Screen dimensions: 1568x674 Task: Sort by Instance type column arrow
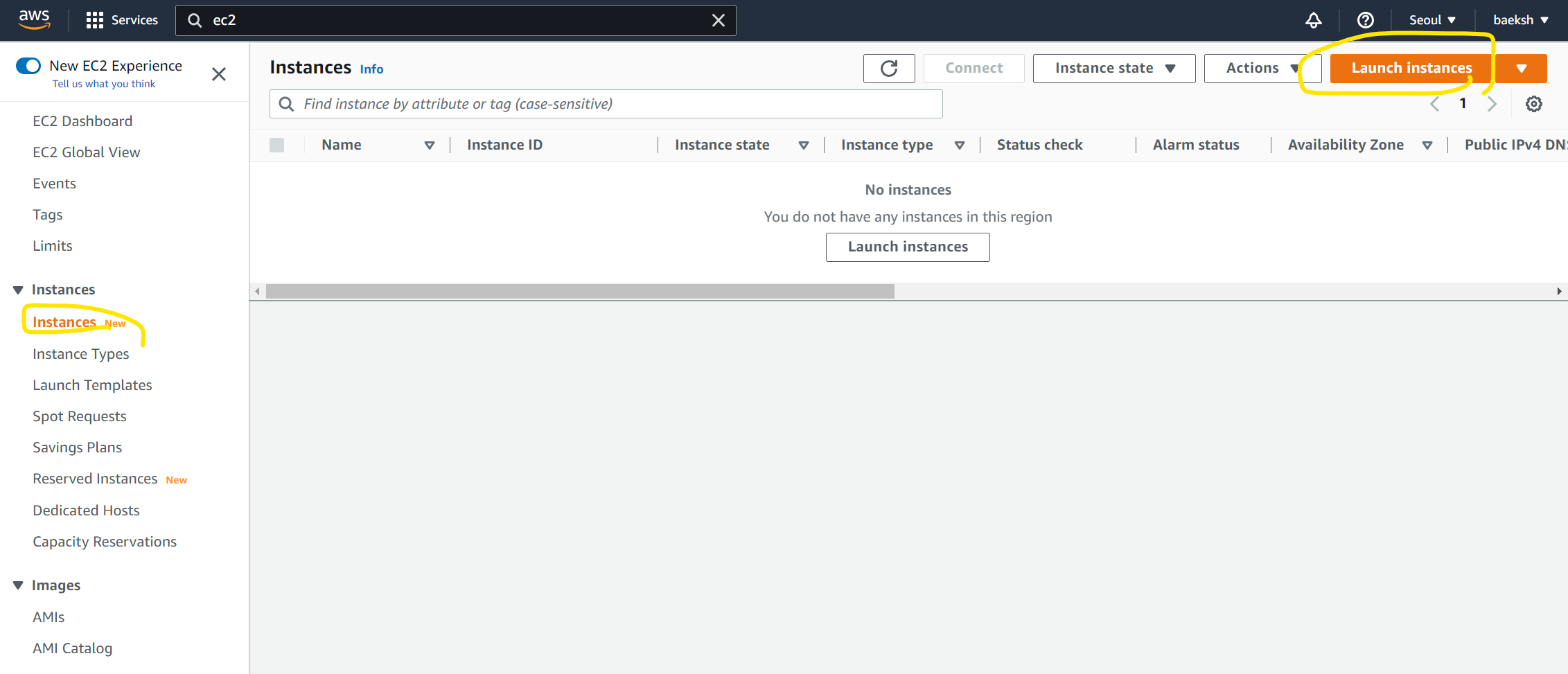click(x=960, y=145)
